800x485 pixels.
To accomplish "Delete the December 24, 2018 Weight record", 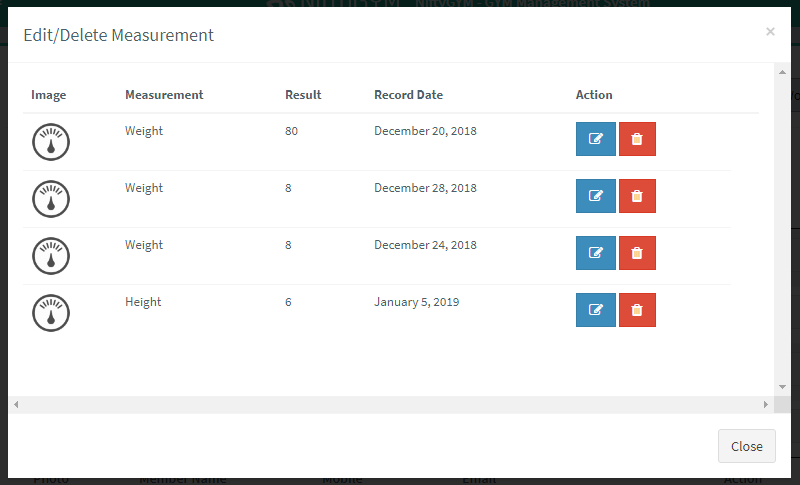I will click(x=637, y=253).
